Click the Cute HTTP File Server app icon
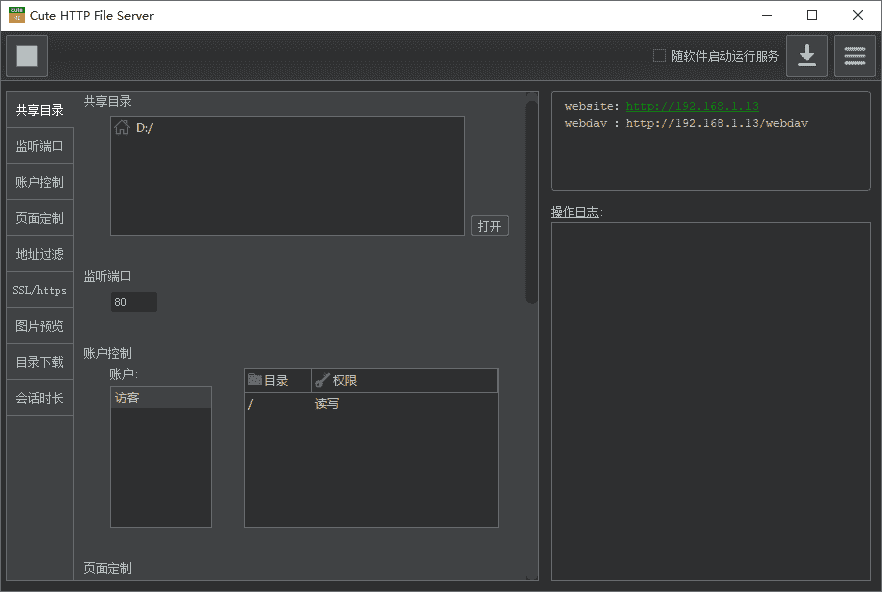Image resolution: width=882 pixels, height=592 pixels. tap(17, 15)
